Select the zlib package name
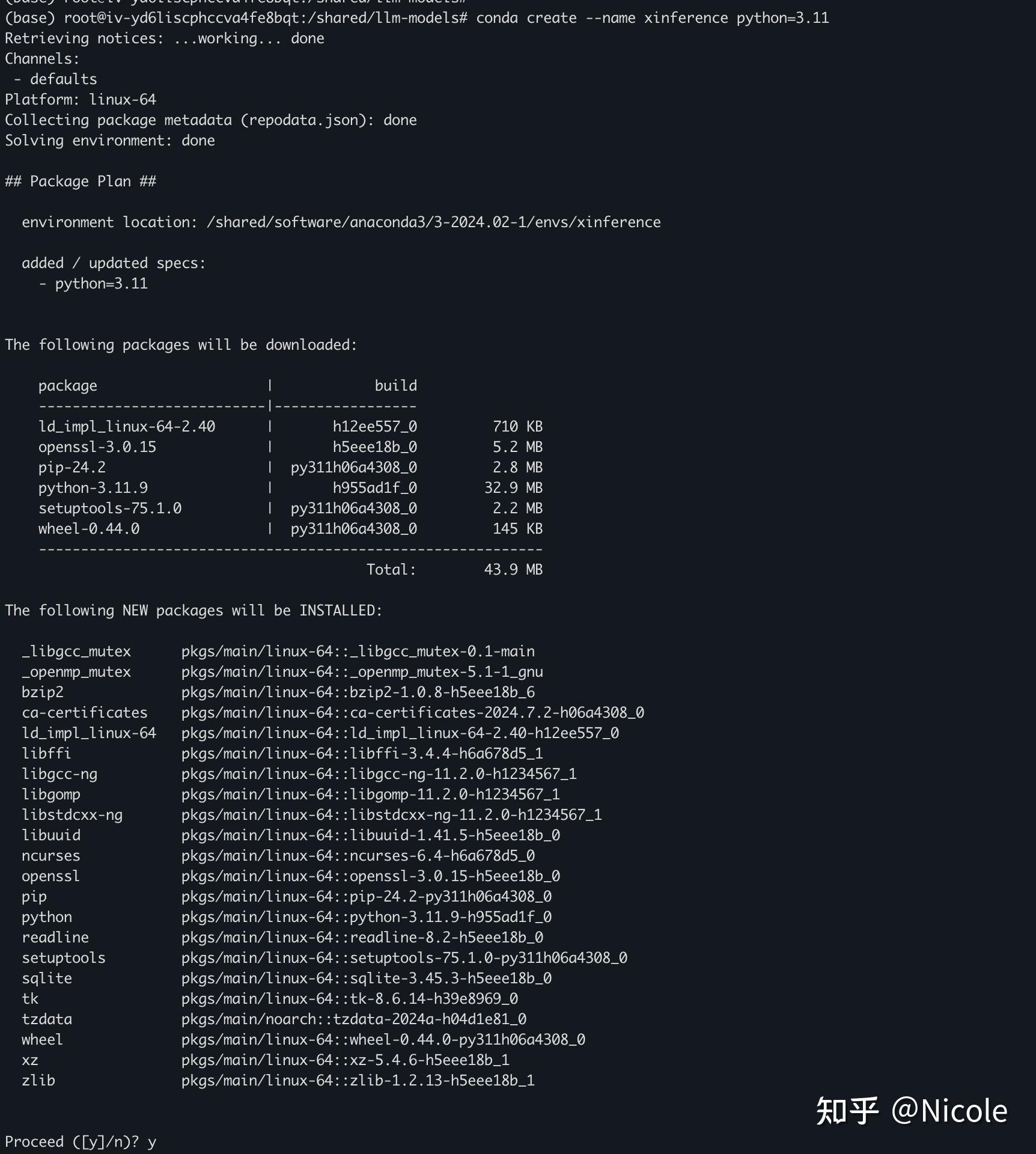 point(38,1080)
